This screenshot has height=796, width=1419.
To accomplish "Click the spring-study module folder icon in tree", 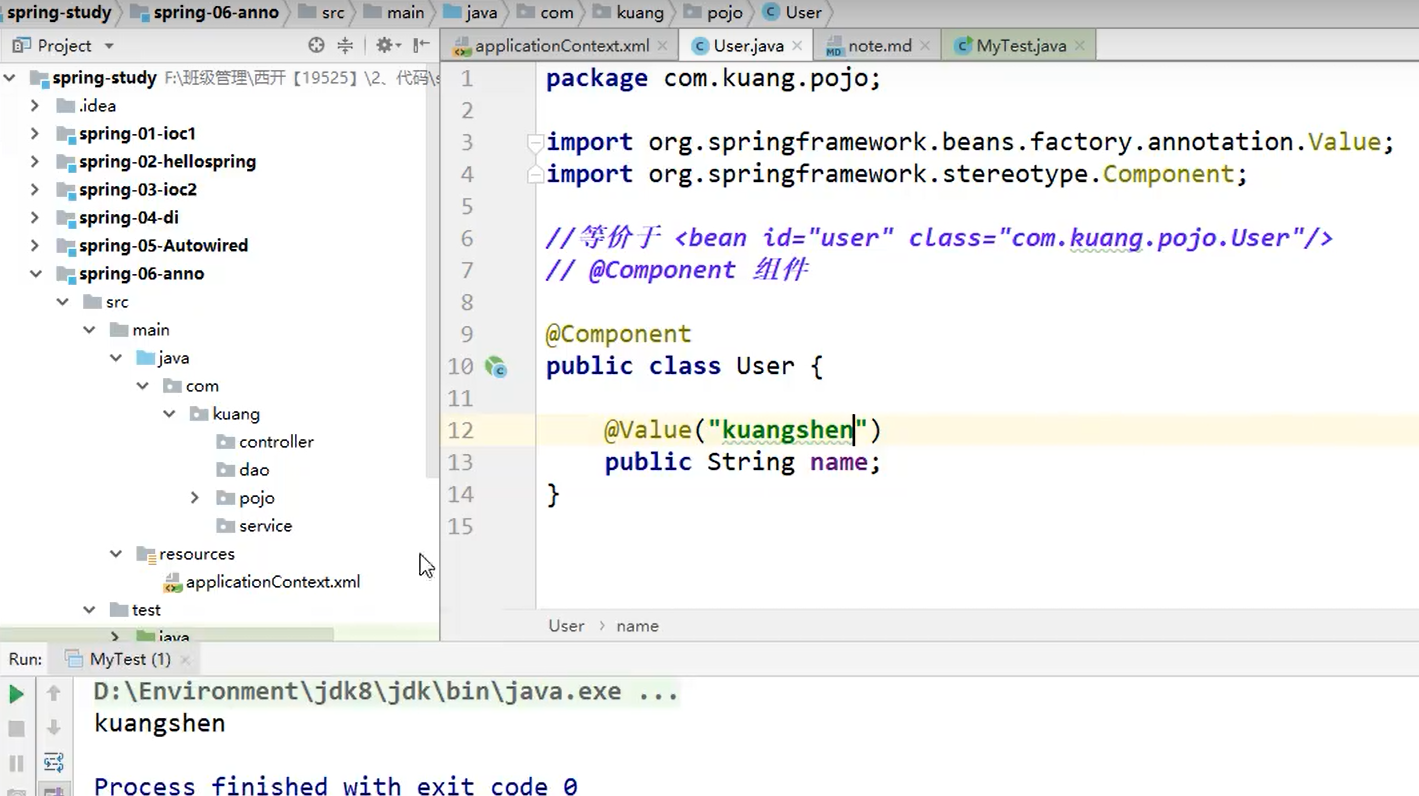I will click(x=39, y=78).
